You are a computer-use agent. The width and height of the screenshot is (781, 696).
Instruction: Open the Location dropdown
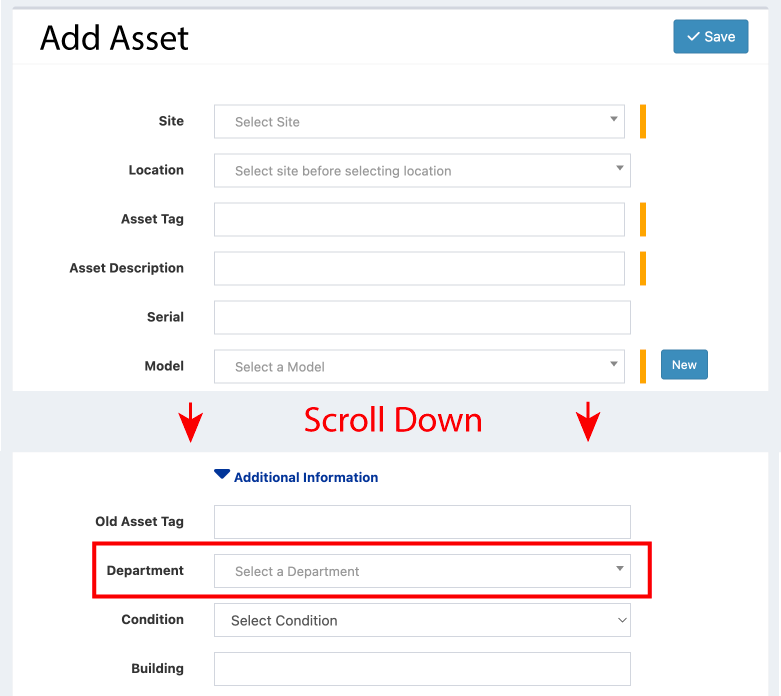point(421,171)
